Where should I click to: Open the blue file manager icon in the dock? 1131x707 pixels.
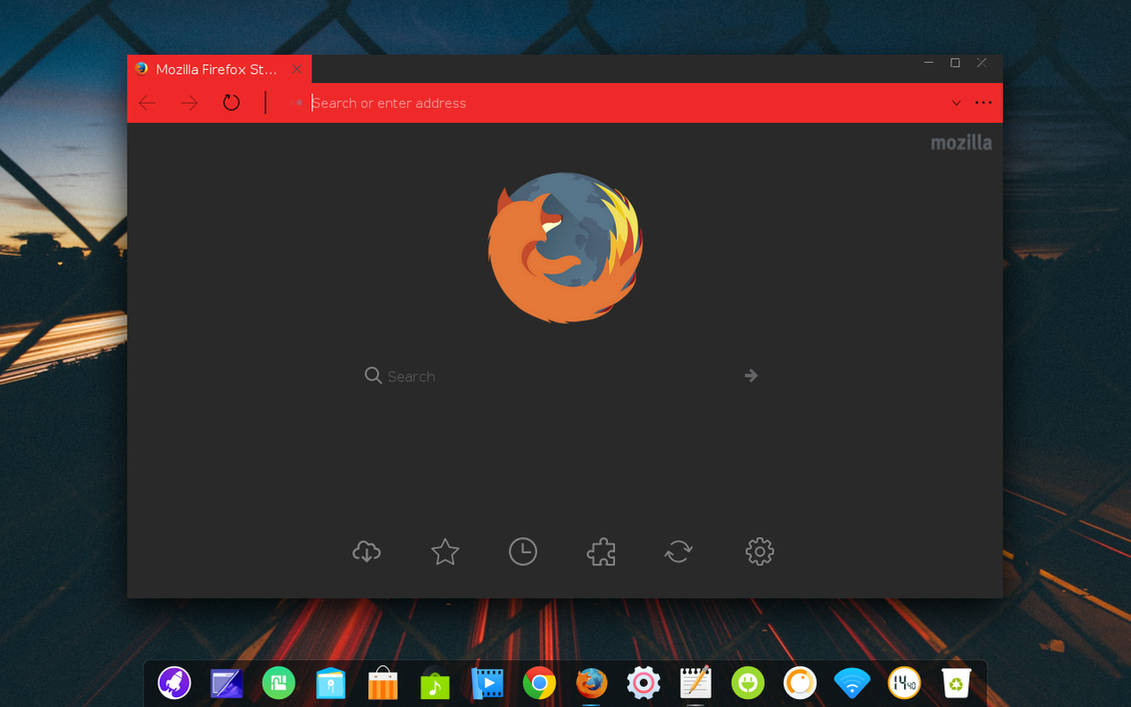[330, 683]
